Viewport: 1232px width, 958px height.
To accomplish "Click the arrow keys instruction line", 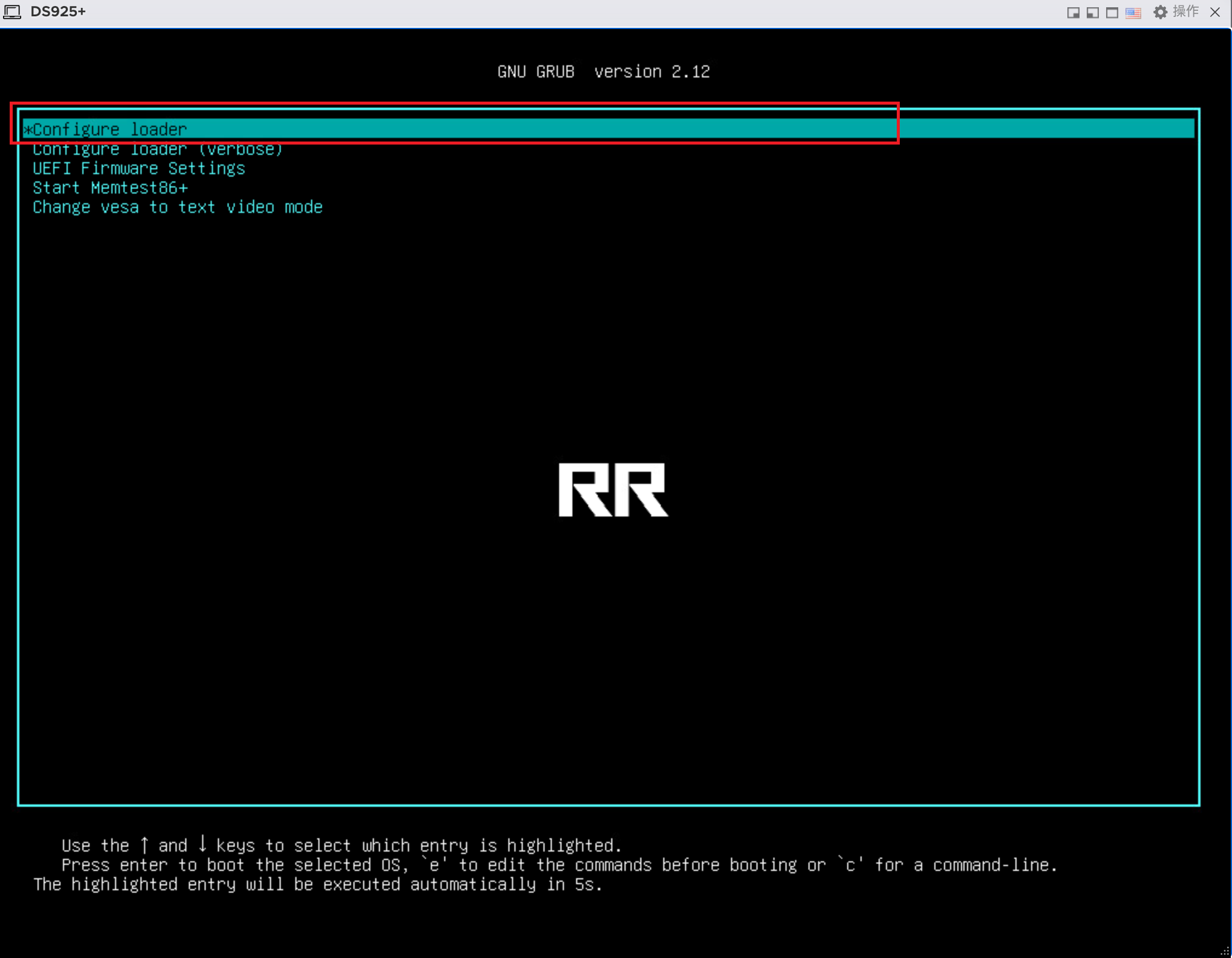I will point(341,845).
